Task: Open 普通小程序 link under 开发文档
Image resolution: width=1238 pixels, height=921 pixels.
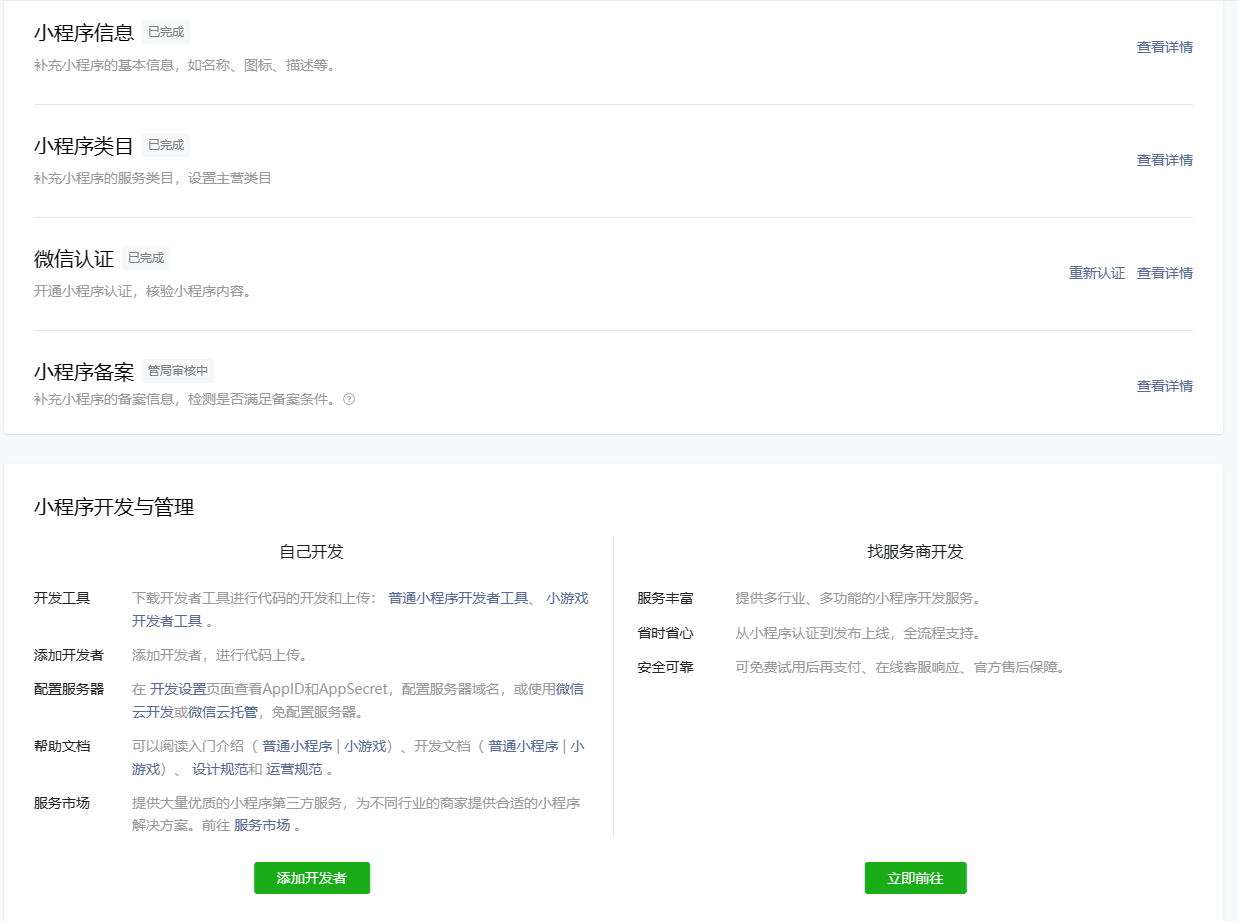Action: coord(523,746)
